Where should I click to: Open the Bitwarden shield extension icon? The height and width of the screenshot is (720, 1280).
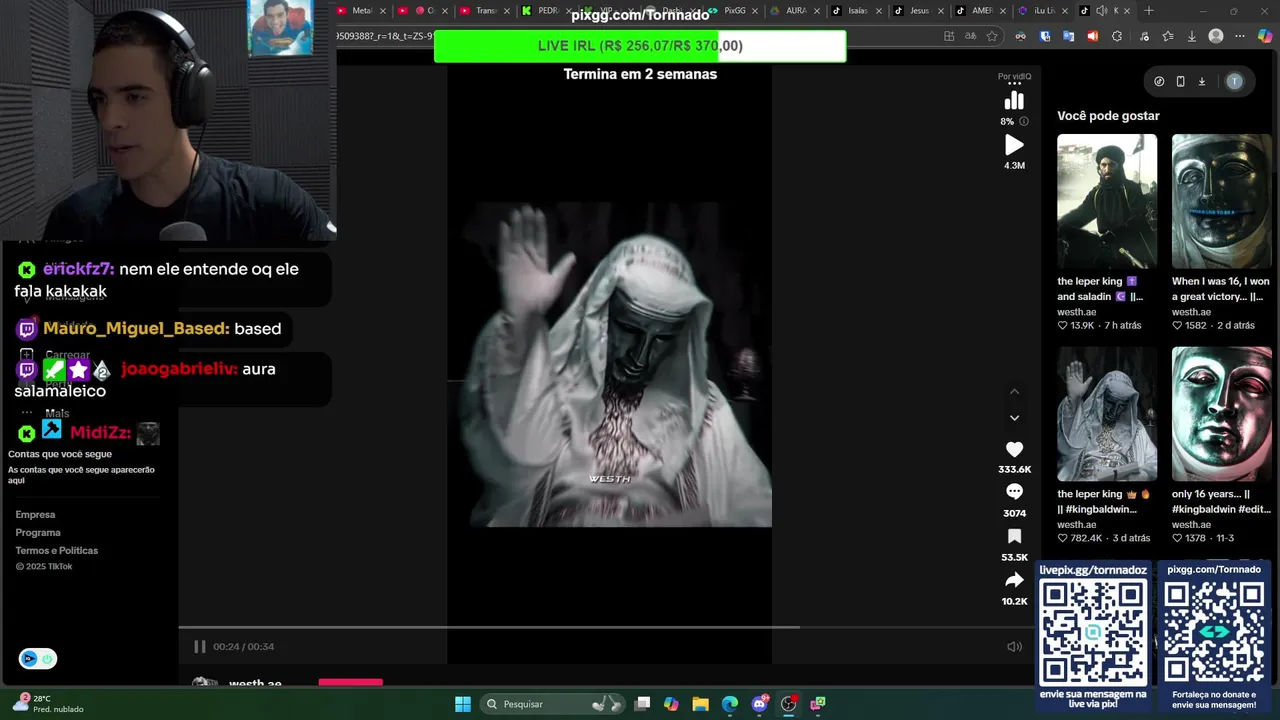coord(1045,36)
